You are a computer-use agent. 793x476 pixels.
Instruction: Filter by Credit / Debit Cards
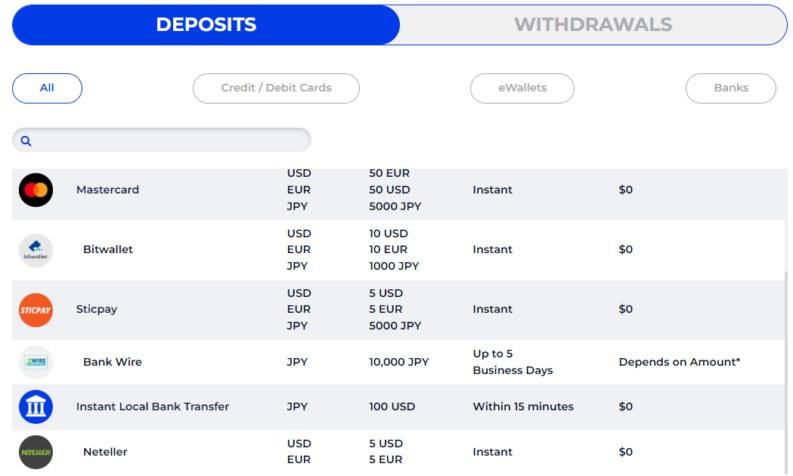coord(276,89)
